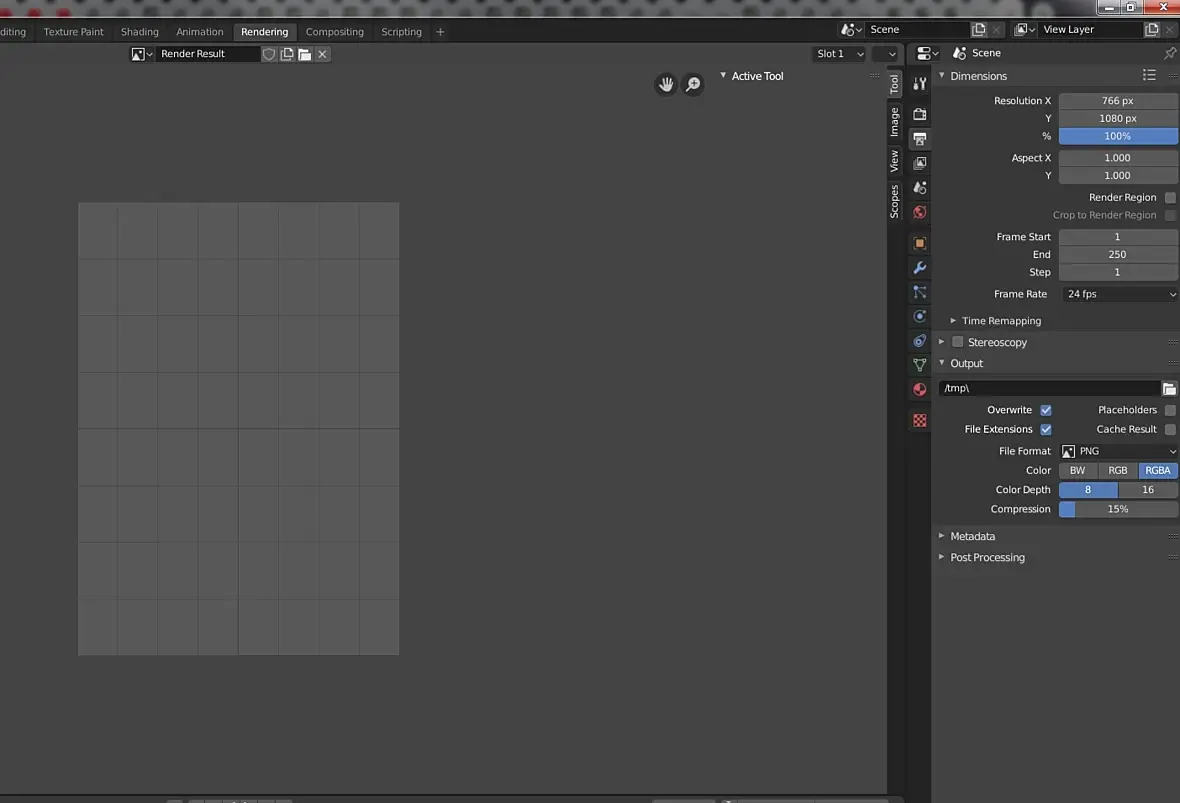The image size is (1180, 803).
Task: Enable the Placeholders checkbox
Action: (1170, 410)
